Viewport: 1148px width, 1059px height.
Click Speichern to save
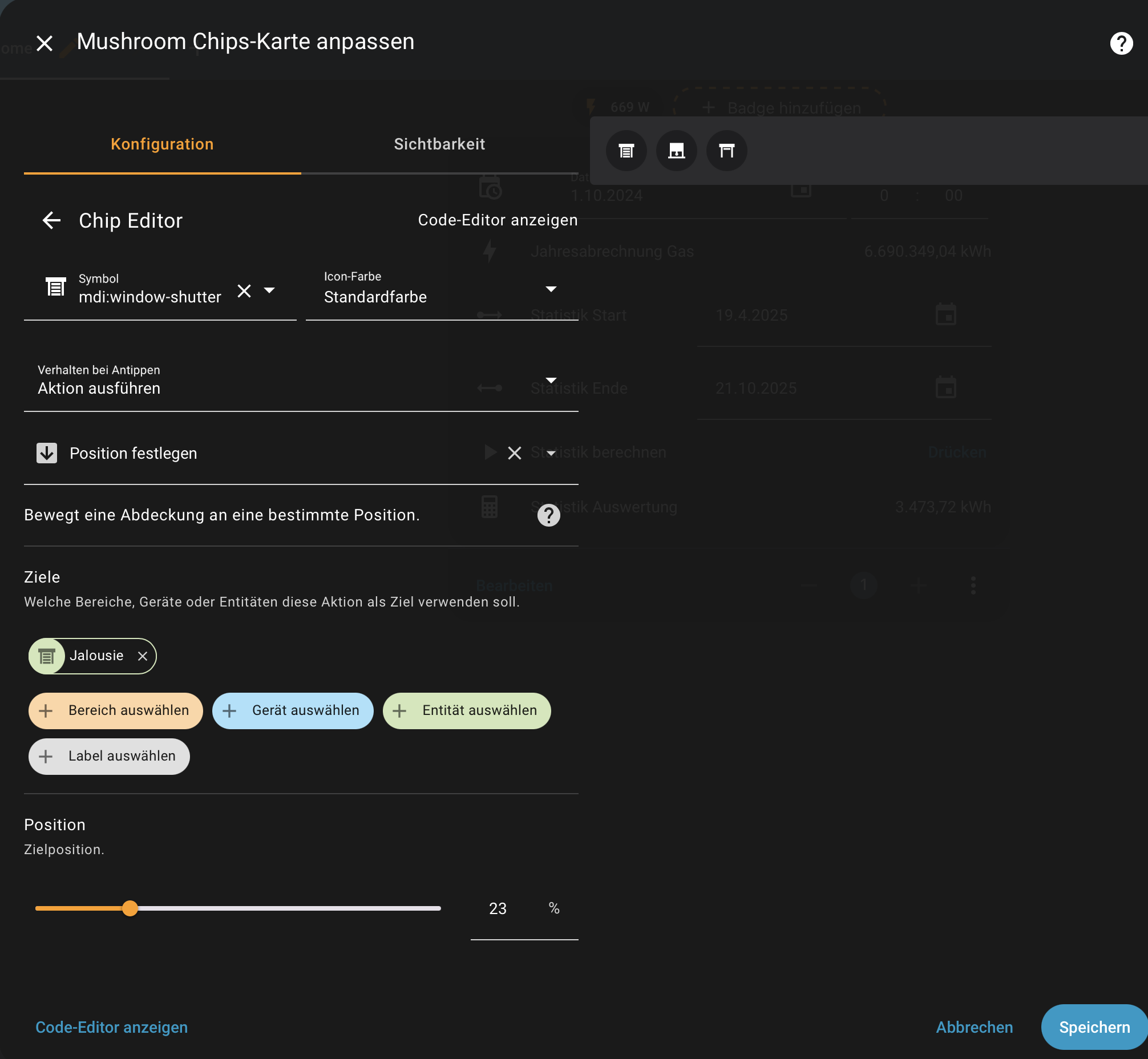[1094, 1027]
